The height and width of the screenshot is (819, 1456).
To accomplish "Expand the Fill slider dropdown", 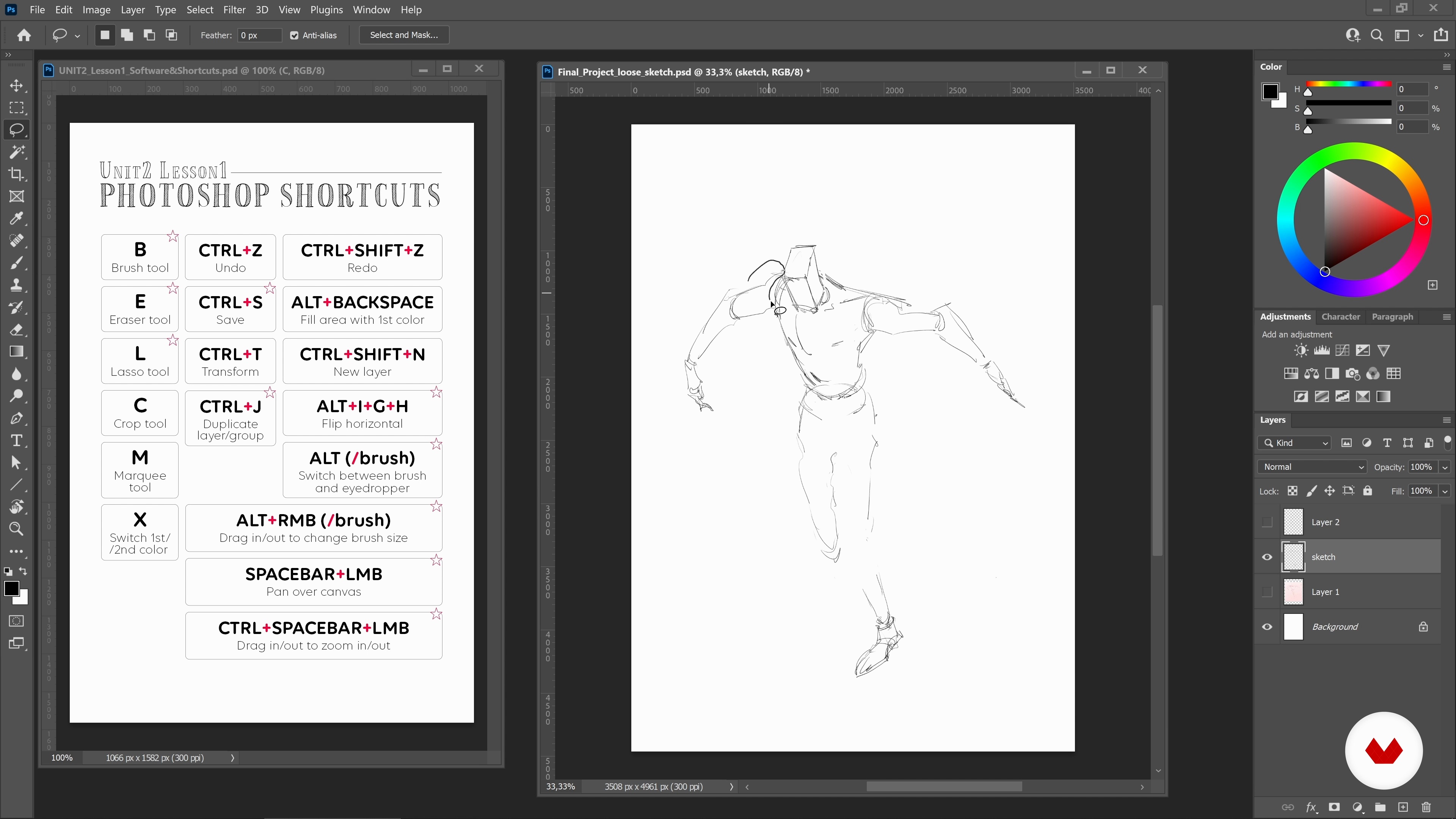I will click(x=1445, y=491).
